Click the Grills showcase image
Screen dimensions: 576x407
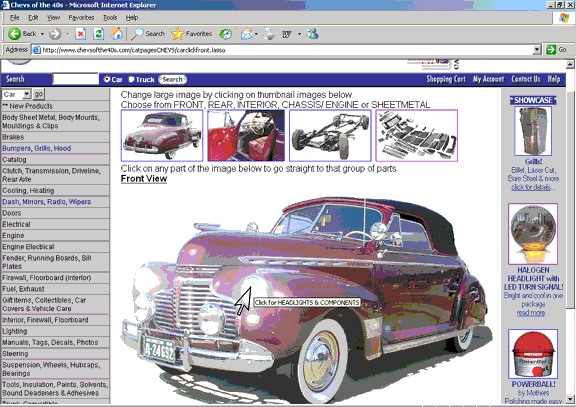point(533,131)
